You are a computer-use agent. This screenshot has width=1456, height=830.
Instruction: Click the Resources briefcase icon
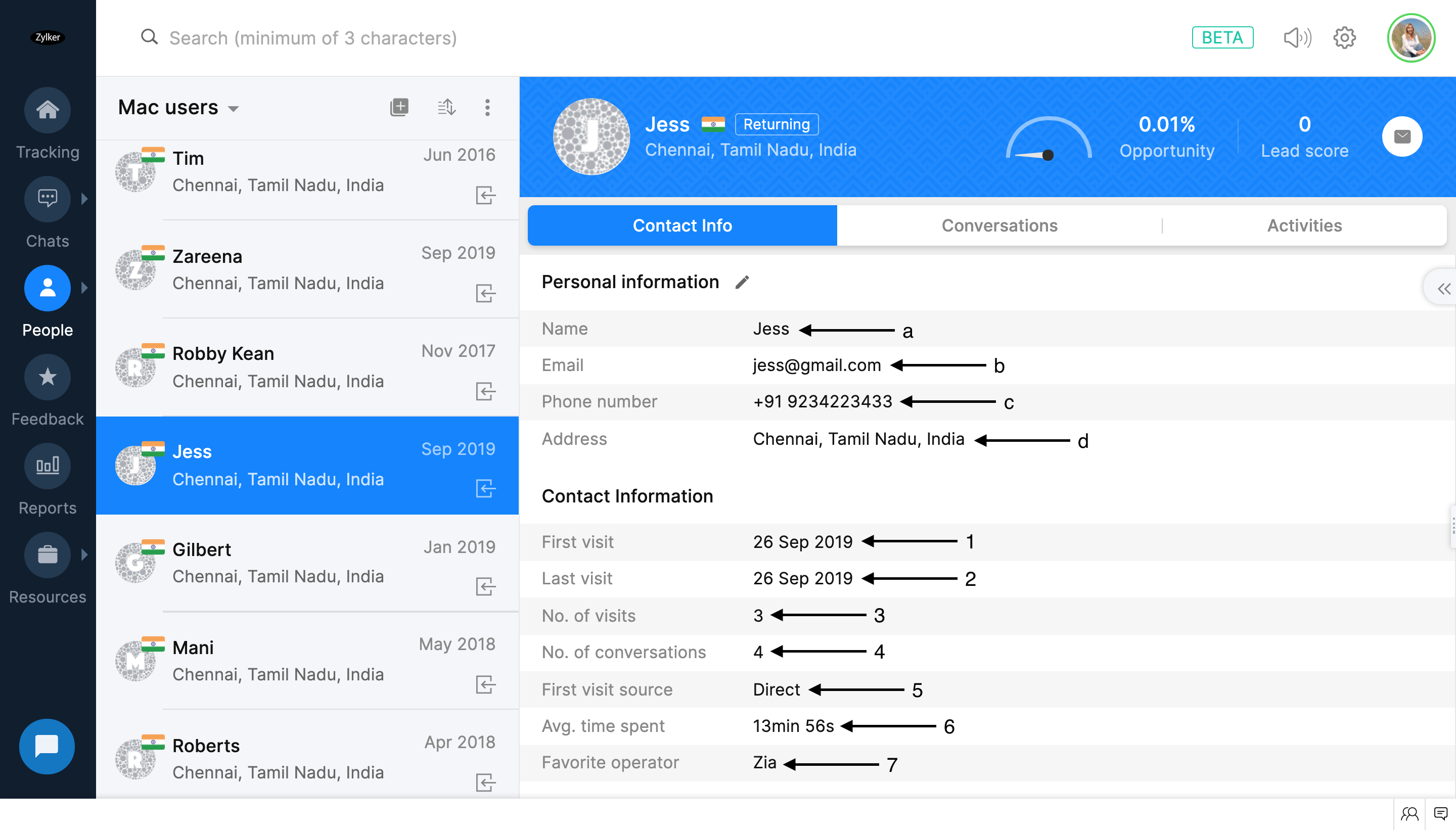pyautogui.click(x=48, y=555)
